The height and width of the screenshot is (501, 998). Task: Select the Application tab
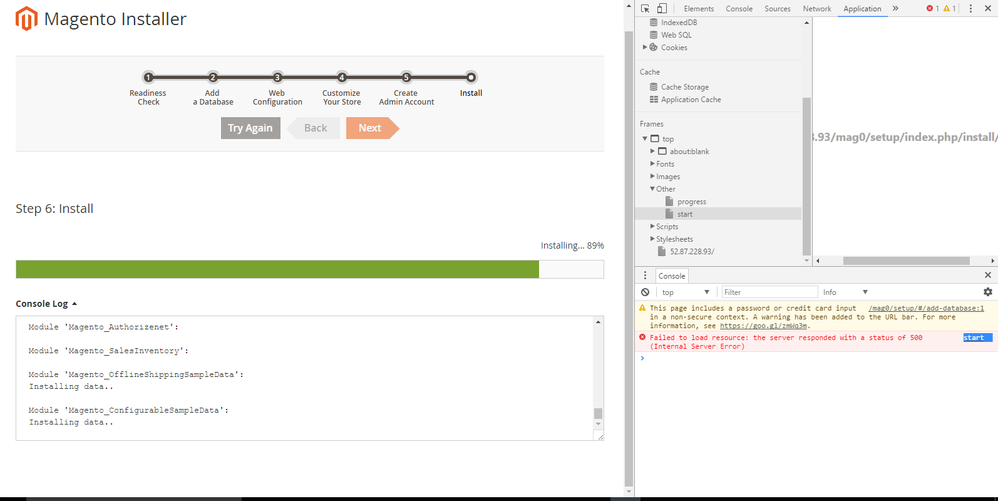point(862,8)
